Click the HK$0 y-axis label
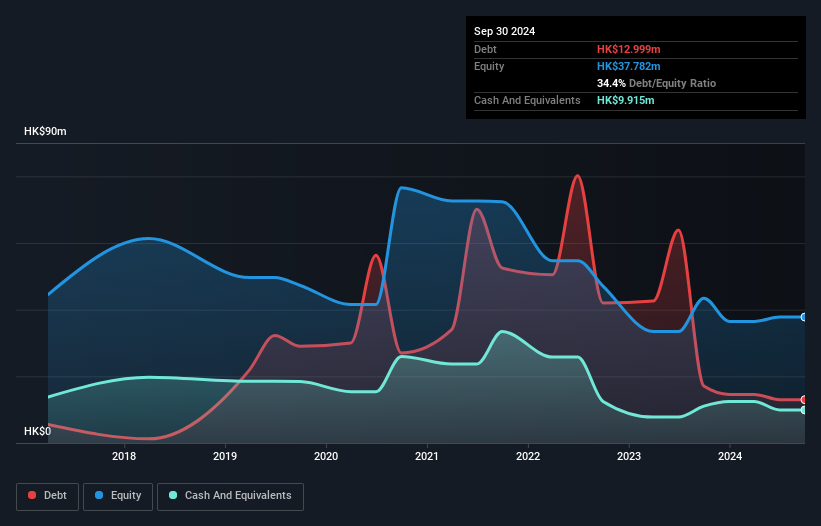Viewport: 821px width, 526px height. 38,431
